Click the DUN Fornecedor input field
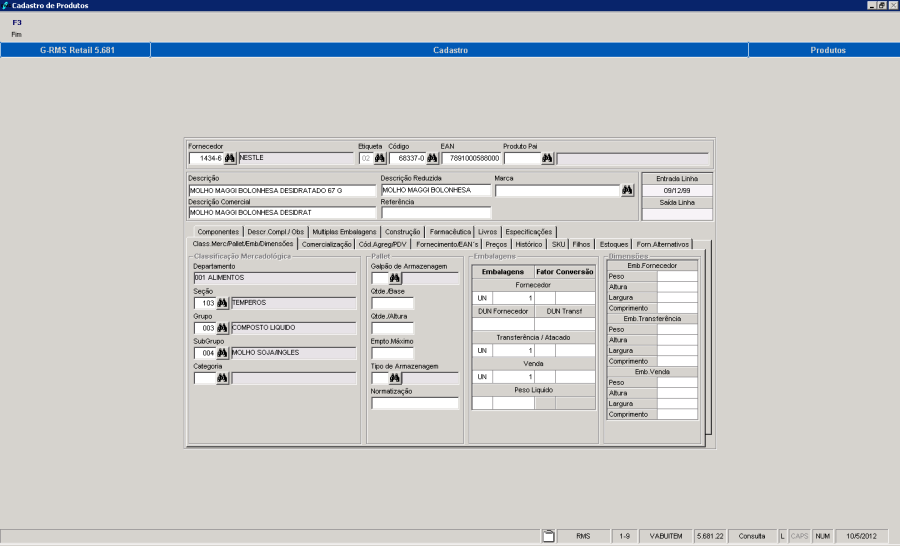The image size is (900, 546). [503, 324]
